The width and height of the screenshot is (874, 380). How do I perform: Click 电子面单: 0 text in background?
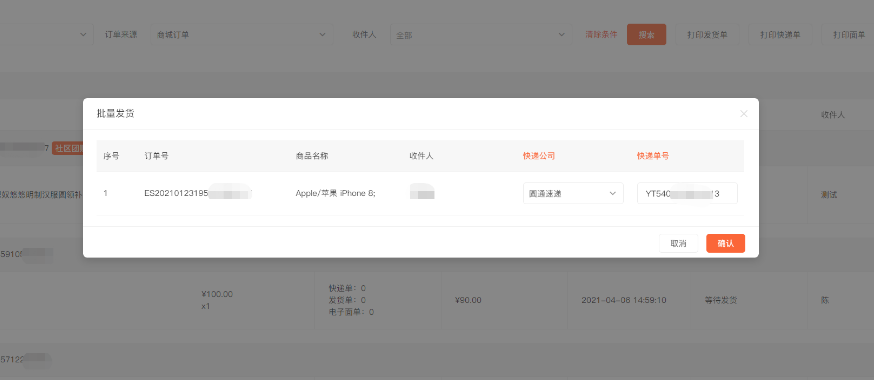351,312
